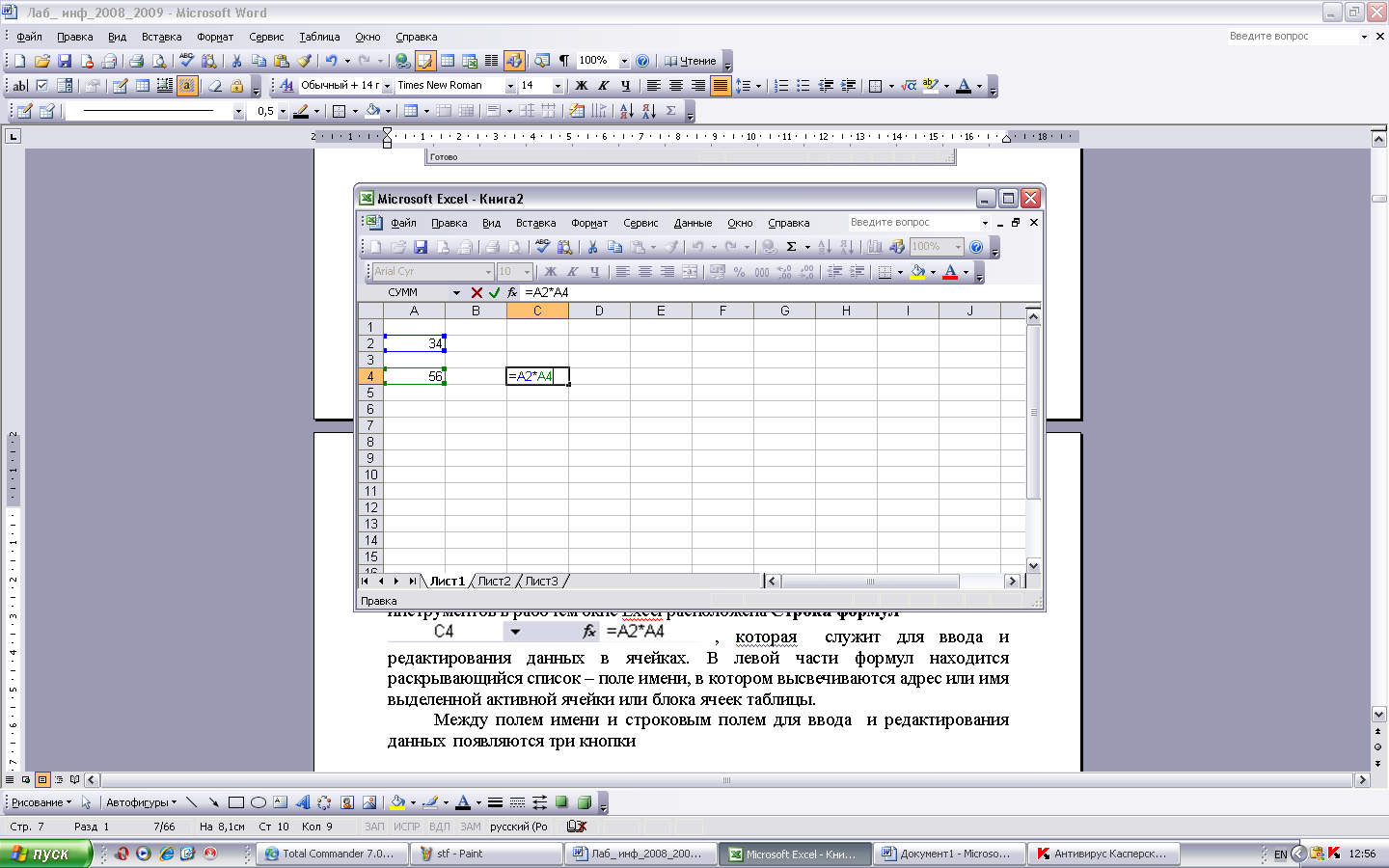Open the Антивирус Касперского taskbar button

coord(1104,854)
